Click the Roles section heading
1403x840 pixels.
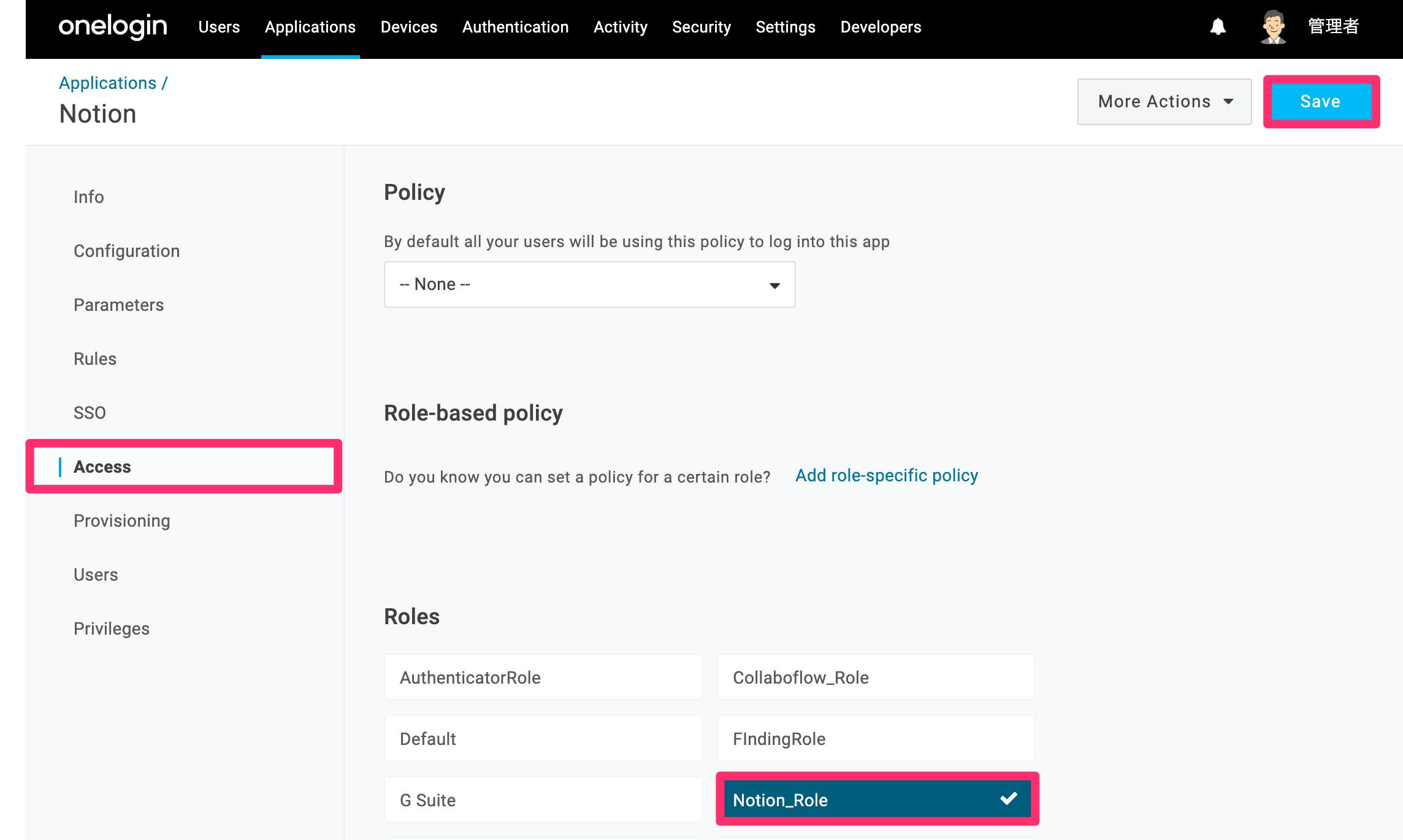pos(412,616)
